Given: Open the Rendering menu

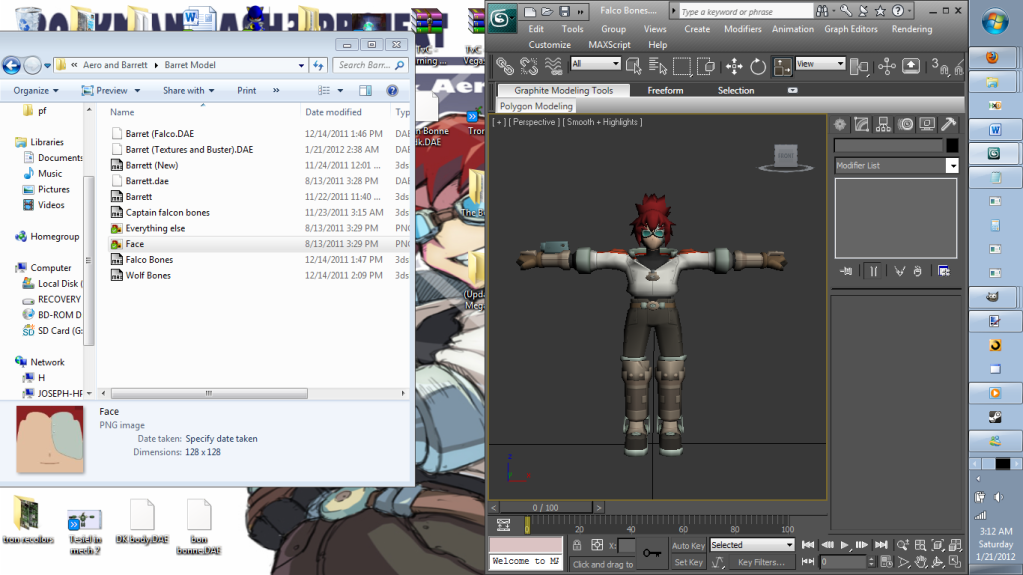Looking at the screenshot, I should 911,29.
